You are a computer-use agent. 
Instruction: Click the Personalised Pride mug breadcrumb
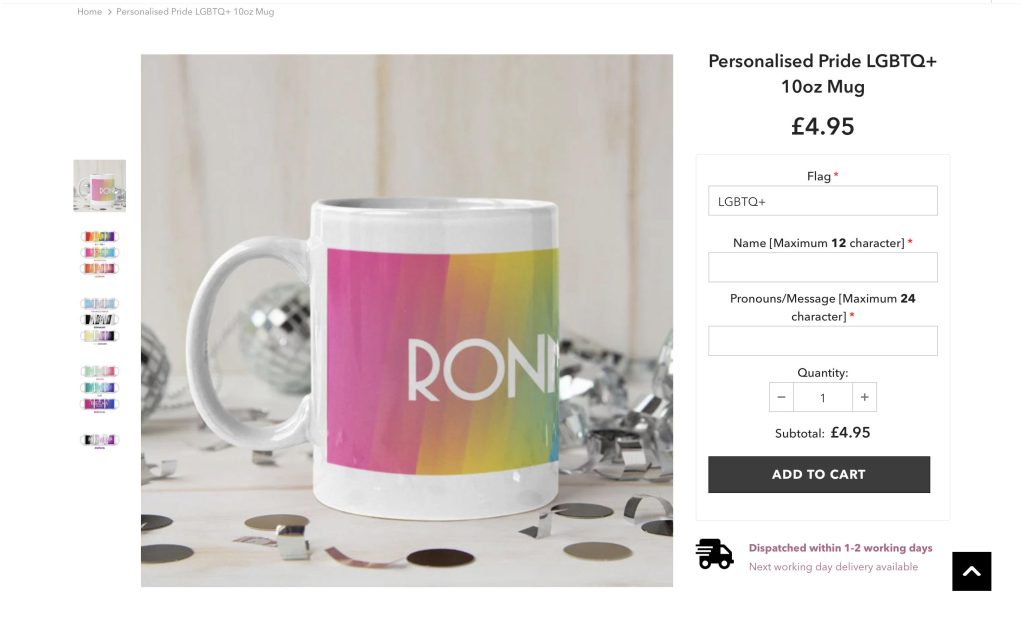[x=195, y=12]
